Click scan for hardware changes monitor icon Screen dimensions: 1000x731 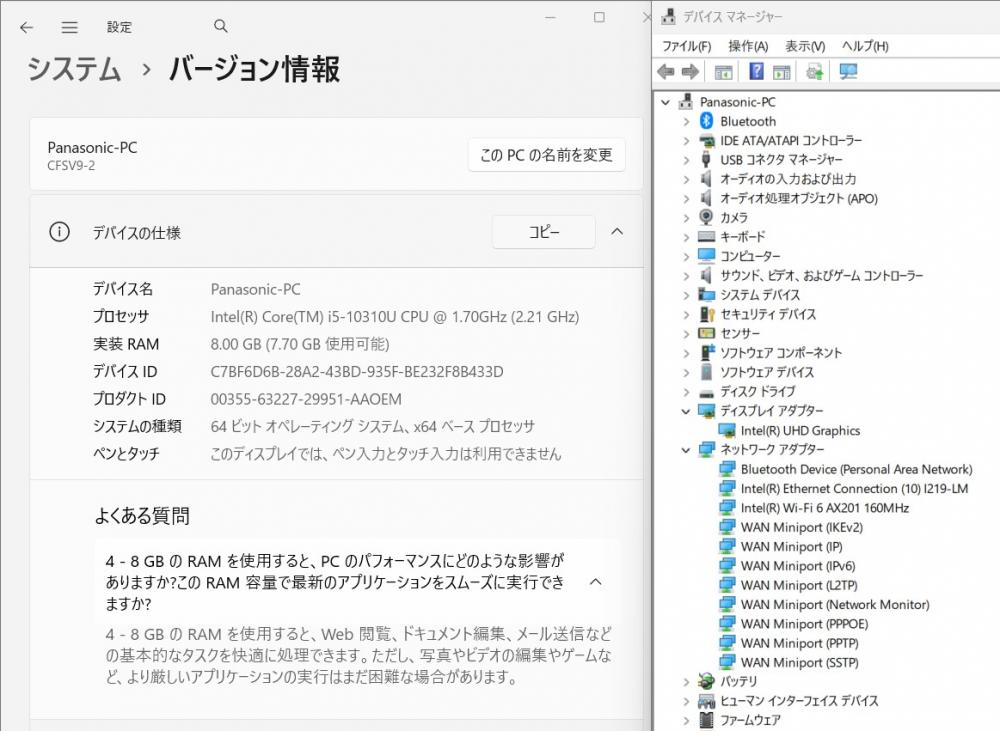click(x=848, y=71)
